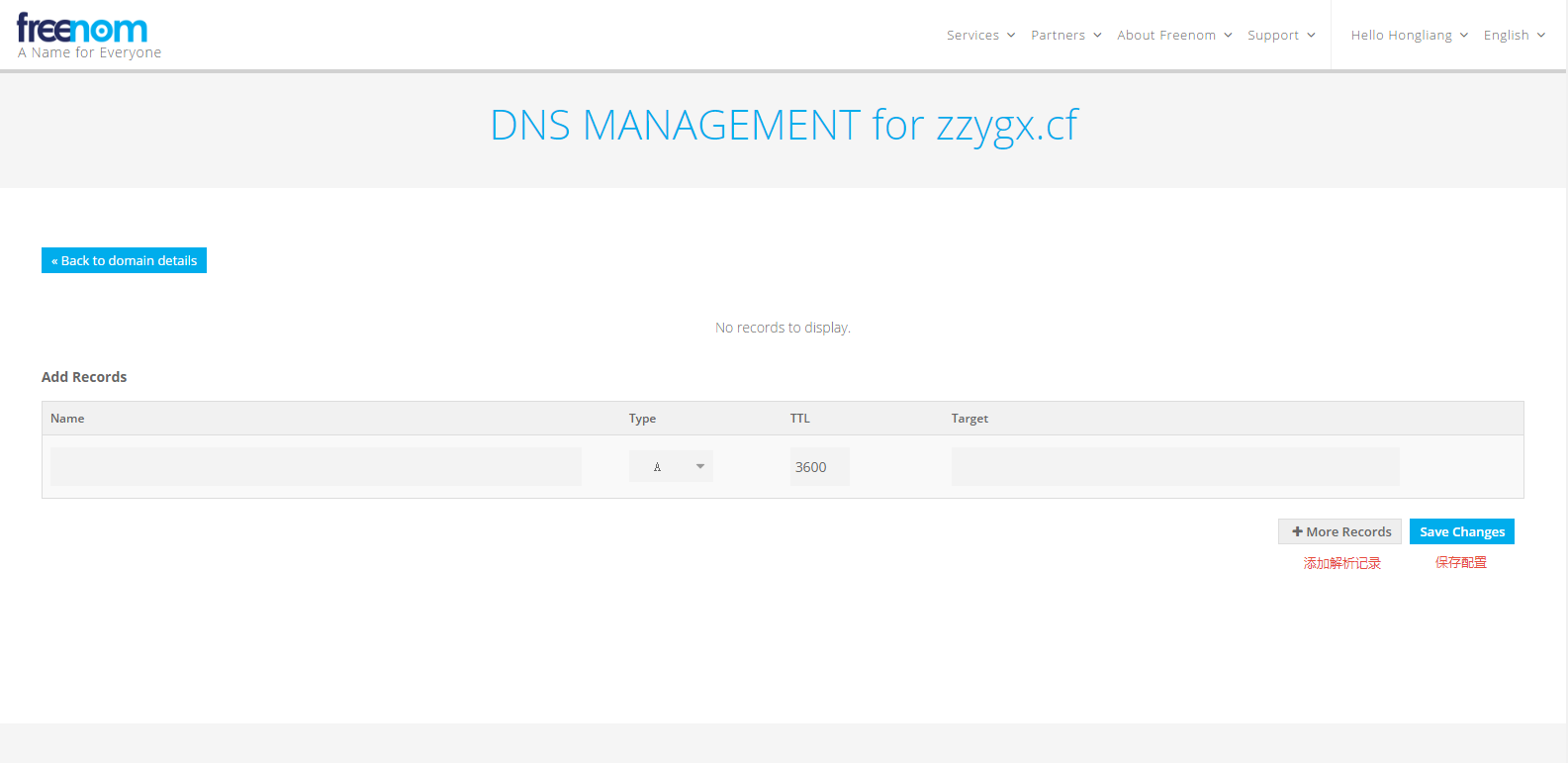Open the Services menu
Viewport: 1568px width, 763px height.
[x=980, y=35]
